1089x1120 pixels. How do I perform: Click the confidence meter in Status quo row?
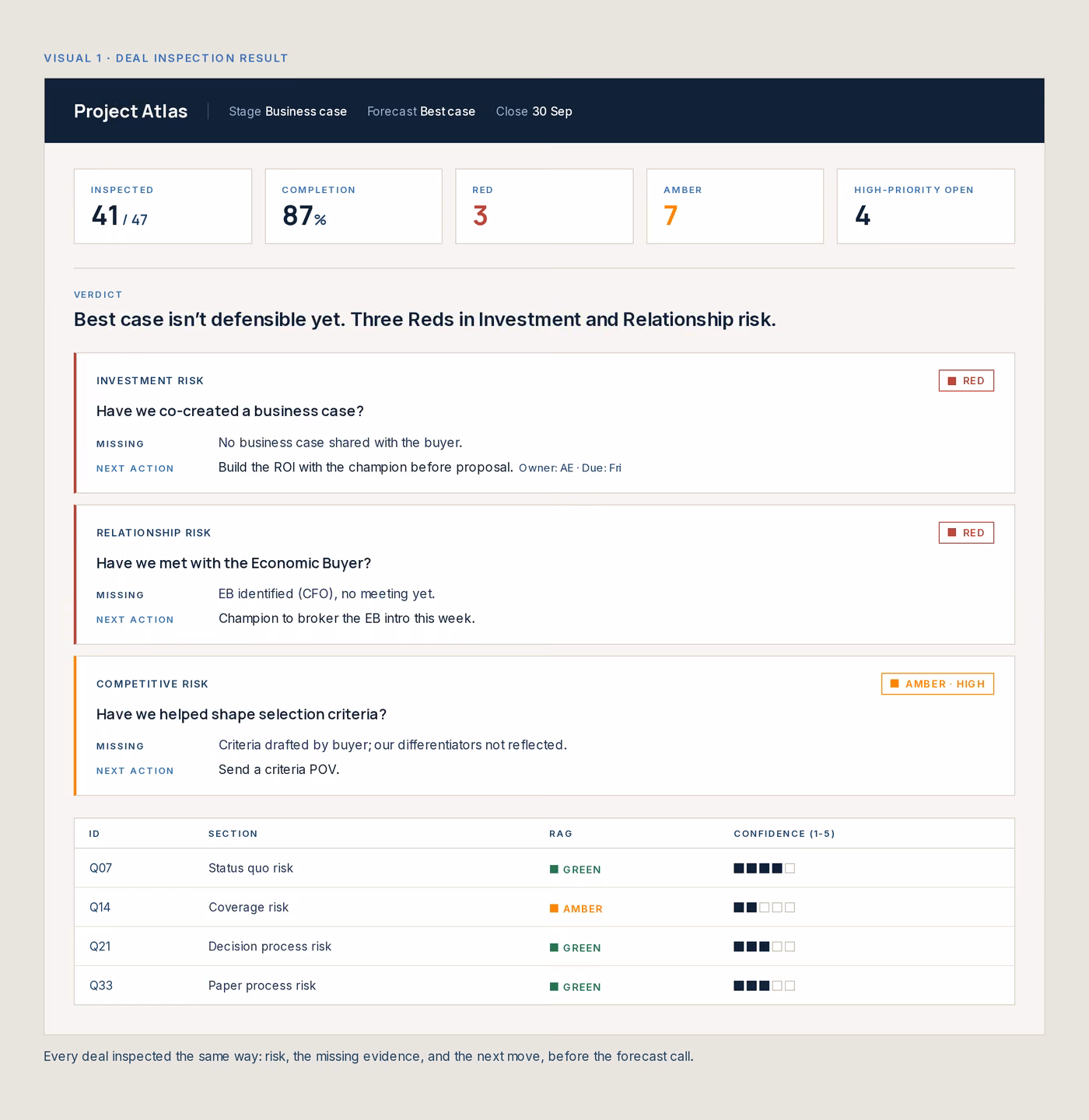point(765,869)
